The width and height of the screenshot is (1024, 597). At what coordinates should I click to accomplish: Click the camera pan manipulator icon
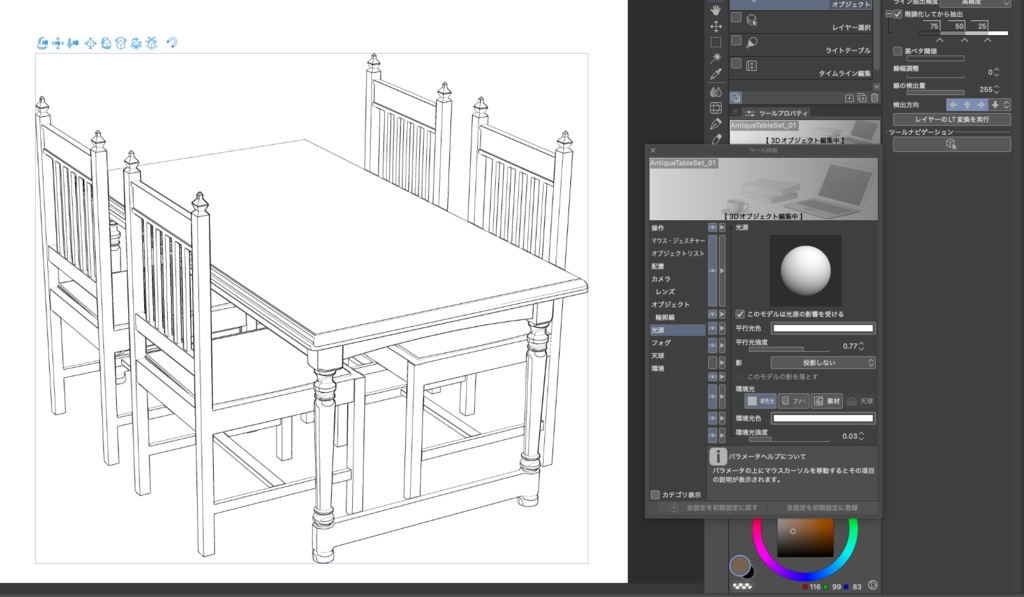pos(57,43)
